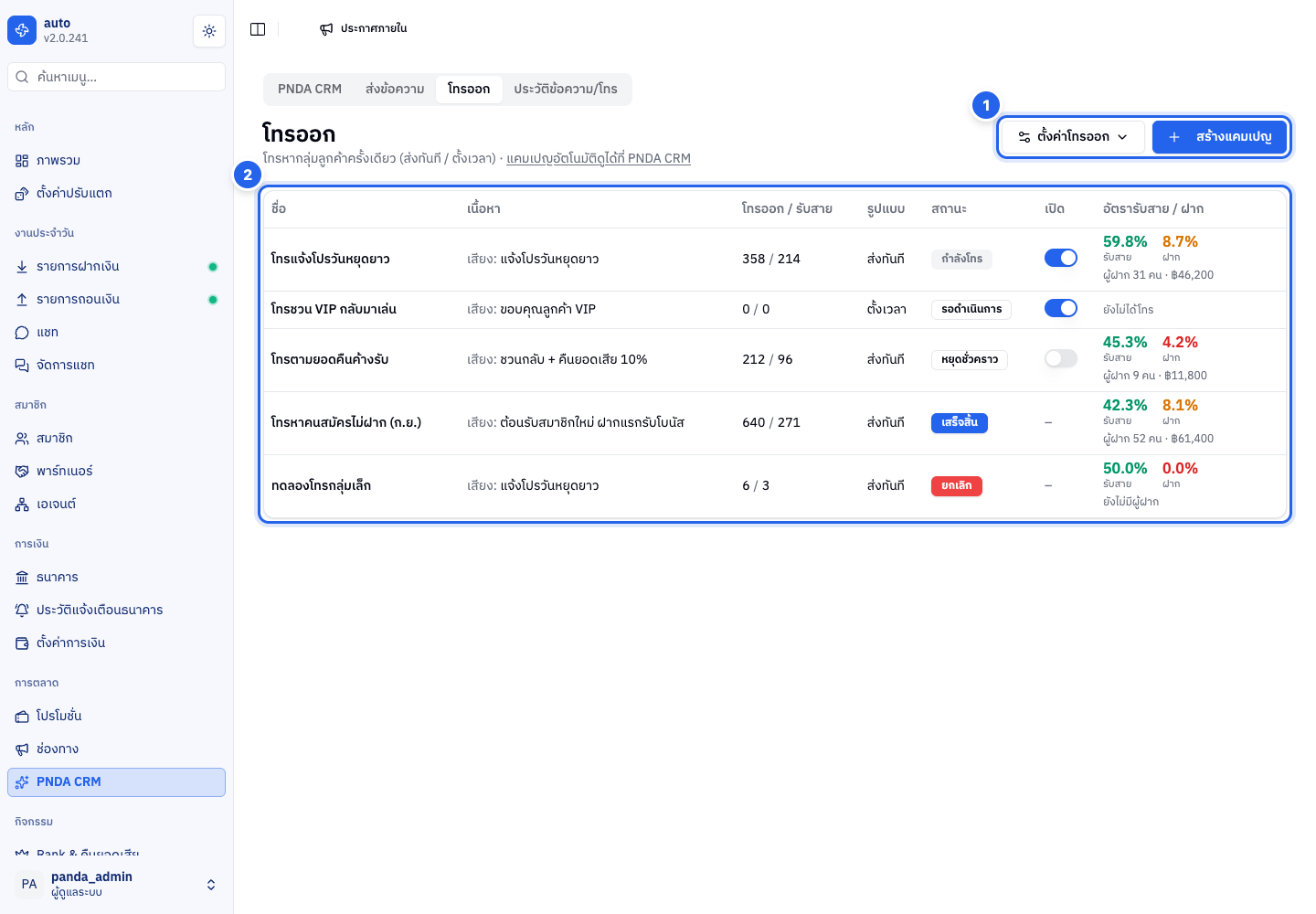Toggle the light/dark theme sun icon
The image size is (1316, 914).
[x=209, y=31]
